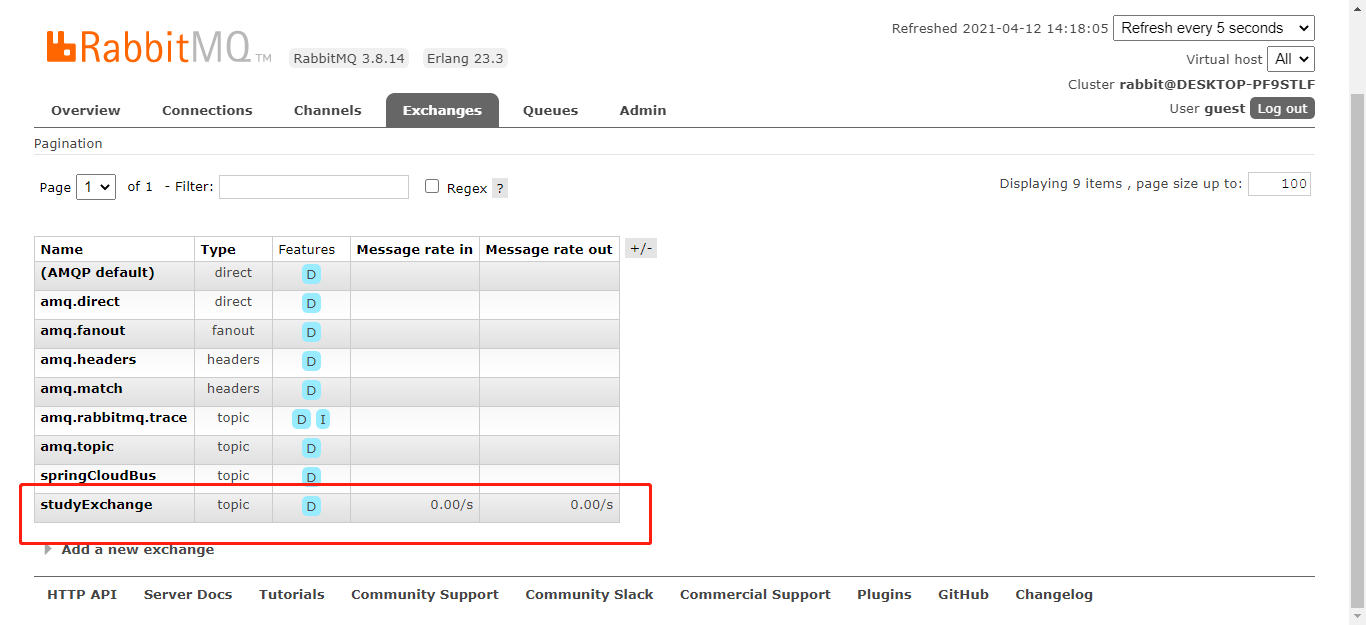Sort by Message rate in header
Image resolution: width=1366 pixels, height=625 pixels.
[415, 249]
